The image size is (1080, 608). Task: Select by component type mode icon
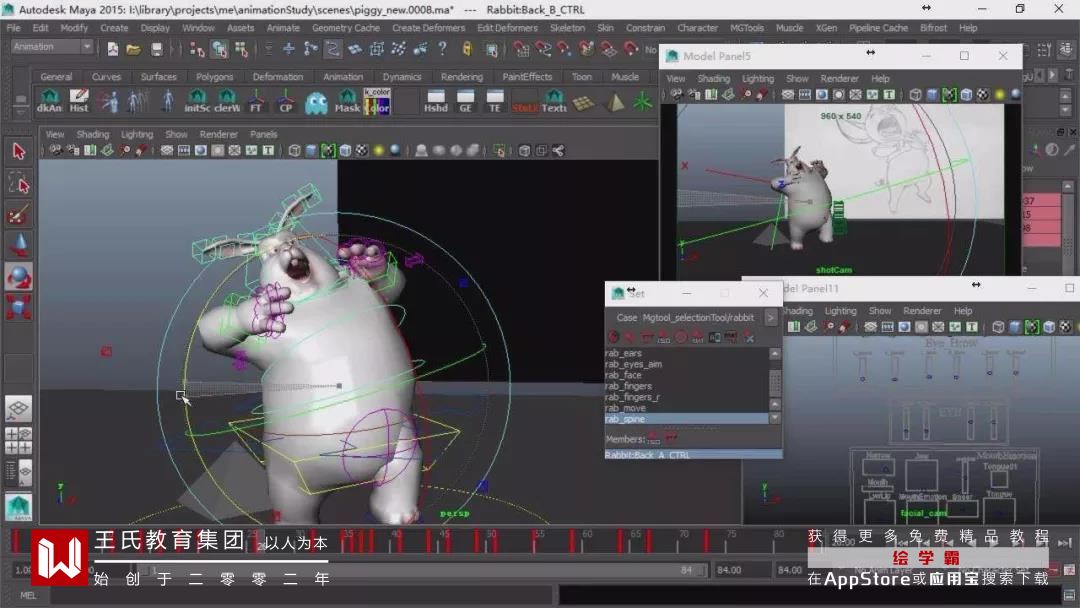(x=241, y=49)
